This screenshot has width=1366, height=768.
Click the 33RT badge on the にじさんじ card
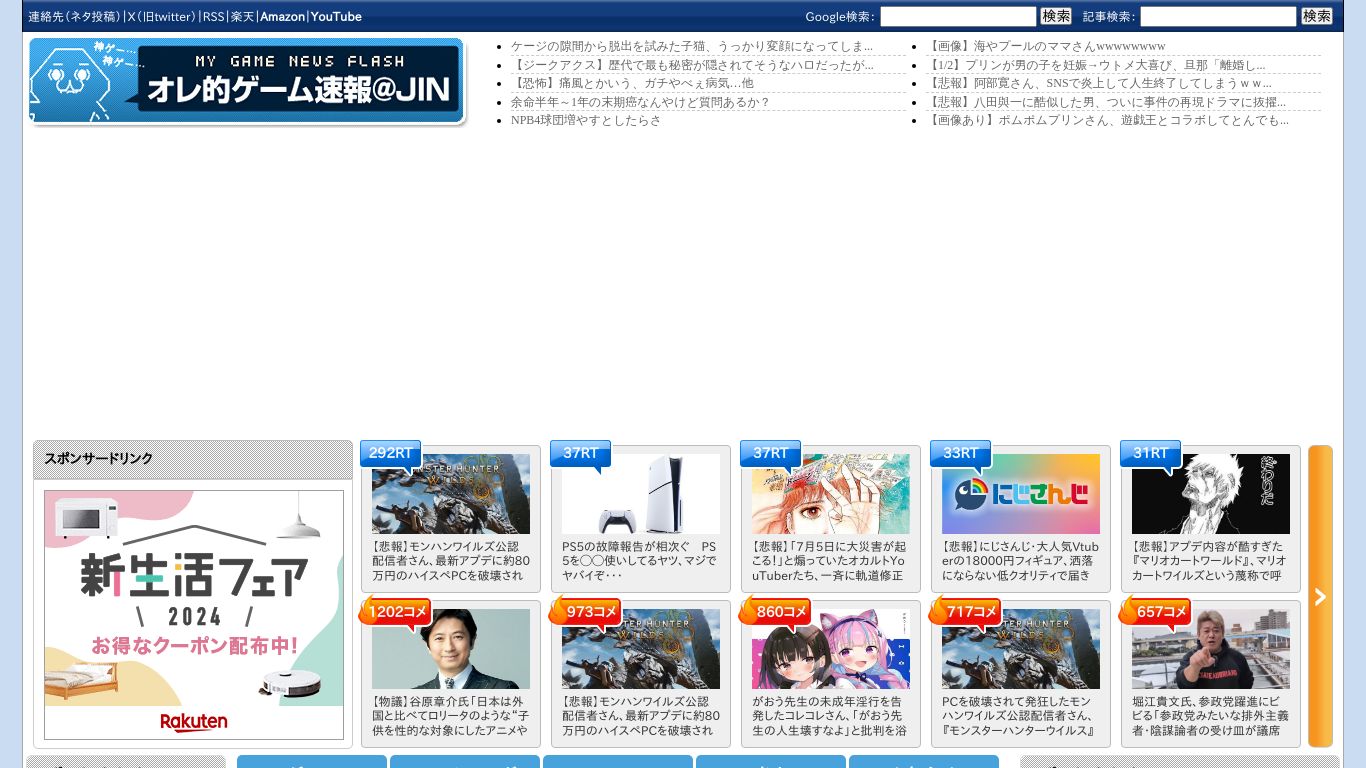pyautogui.click(x=961, y=454)
